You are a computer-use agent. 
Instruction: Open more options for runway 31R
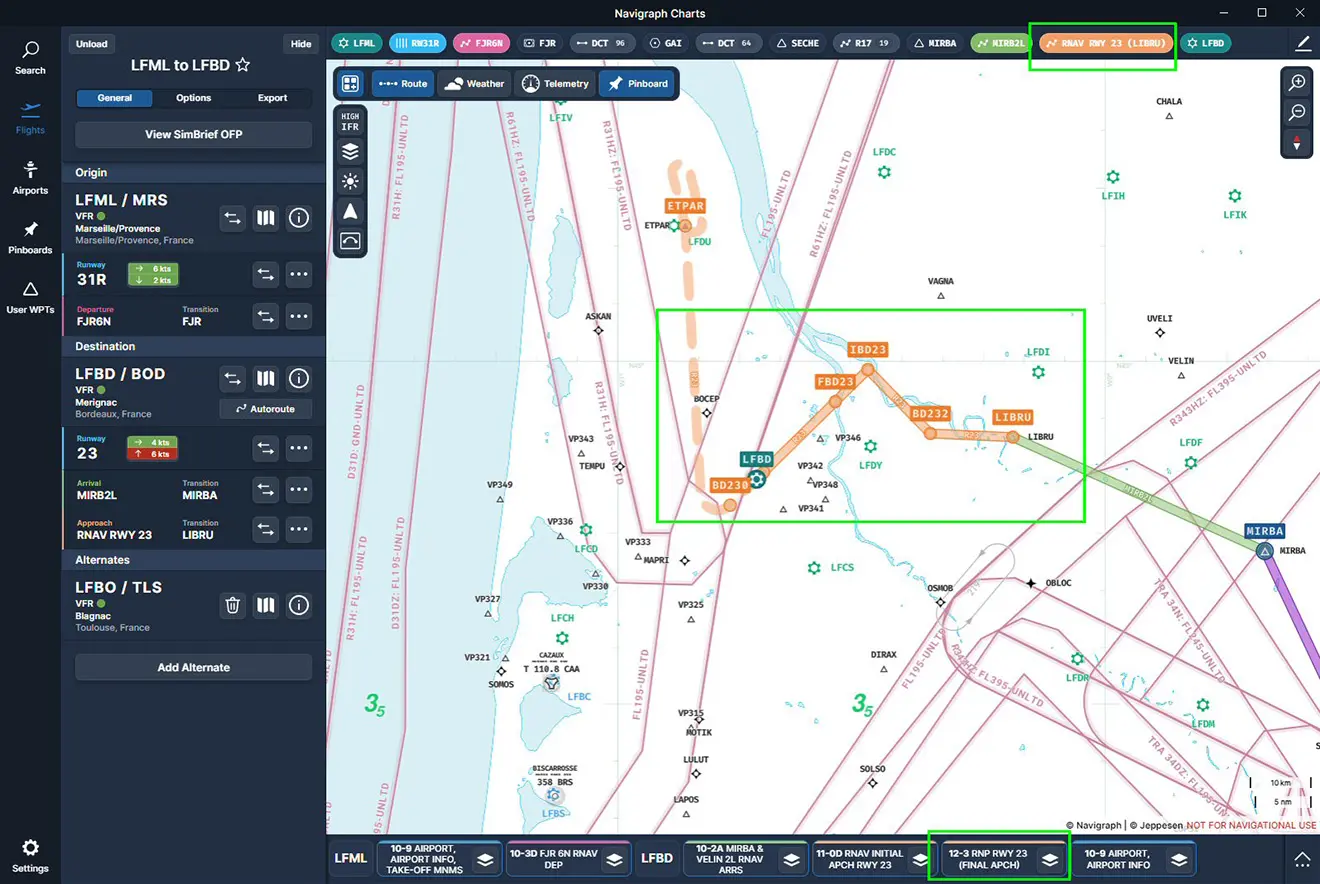298,274
